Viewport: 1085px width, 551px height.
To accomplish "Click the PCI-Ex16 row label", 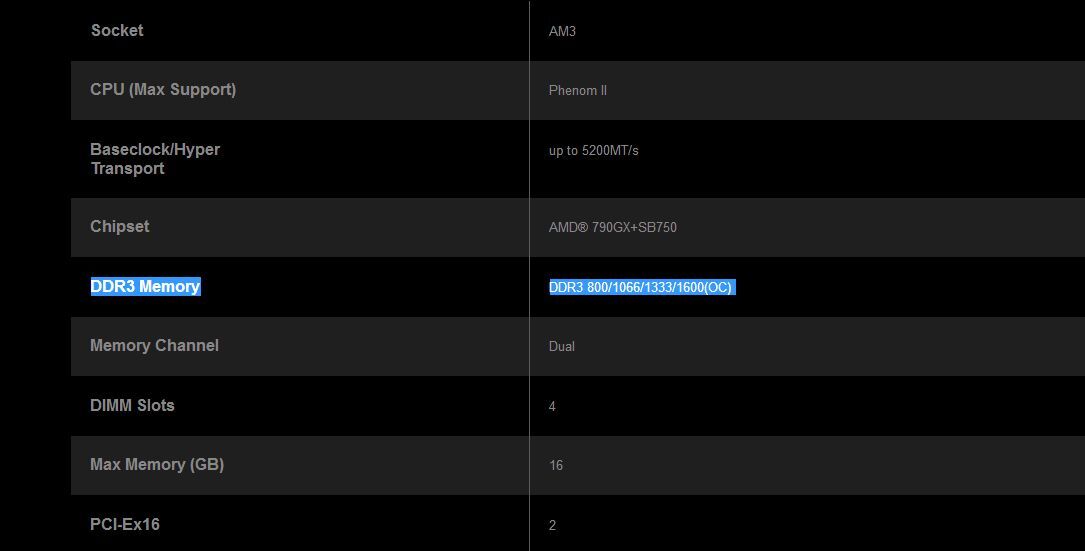I will point(125,524).
